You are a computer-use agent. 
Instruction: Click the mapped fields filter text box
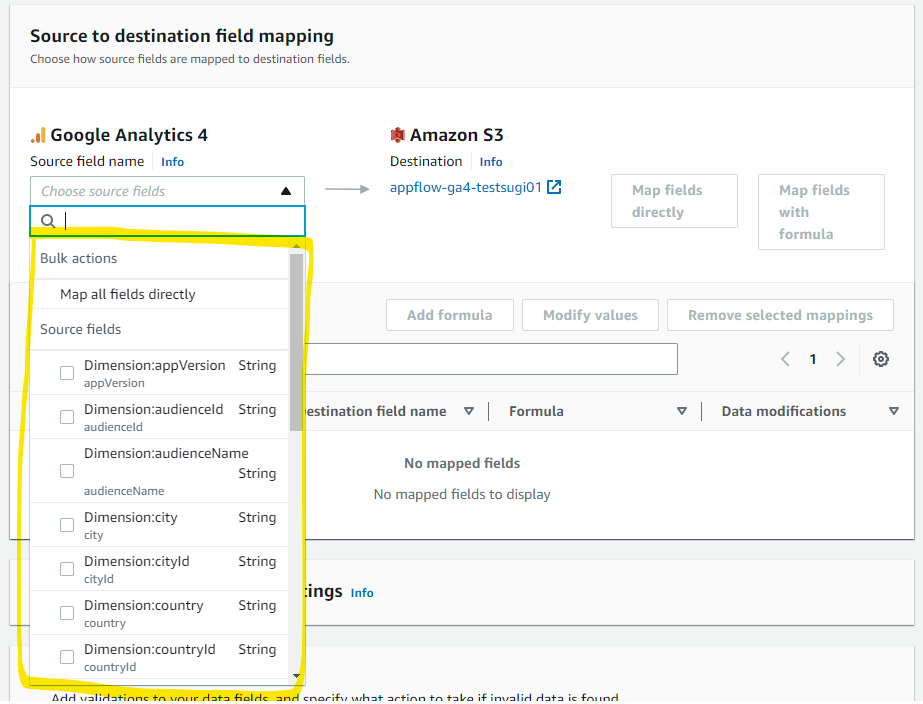click(490, 359)
